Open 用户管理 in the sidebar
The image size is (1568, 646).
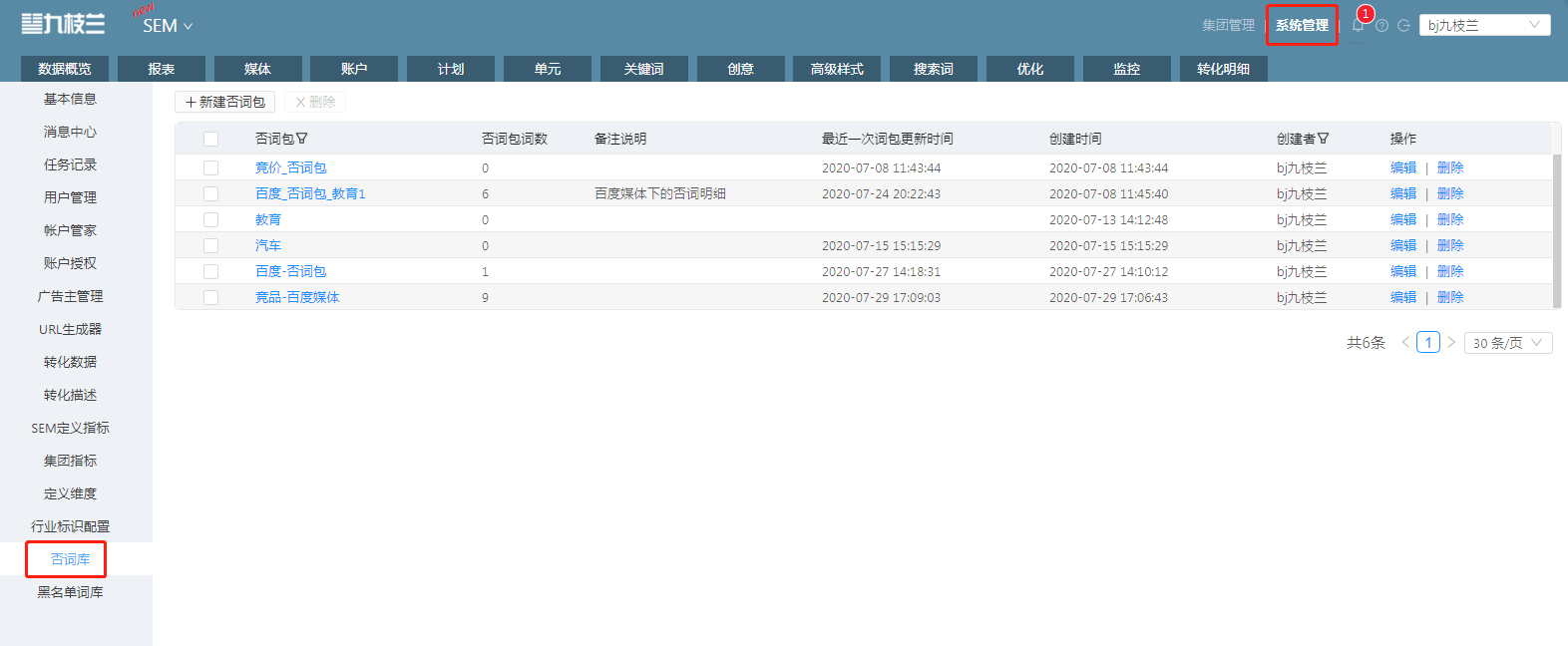pos(70,197)
